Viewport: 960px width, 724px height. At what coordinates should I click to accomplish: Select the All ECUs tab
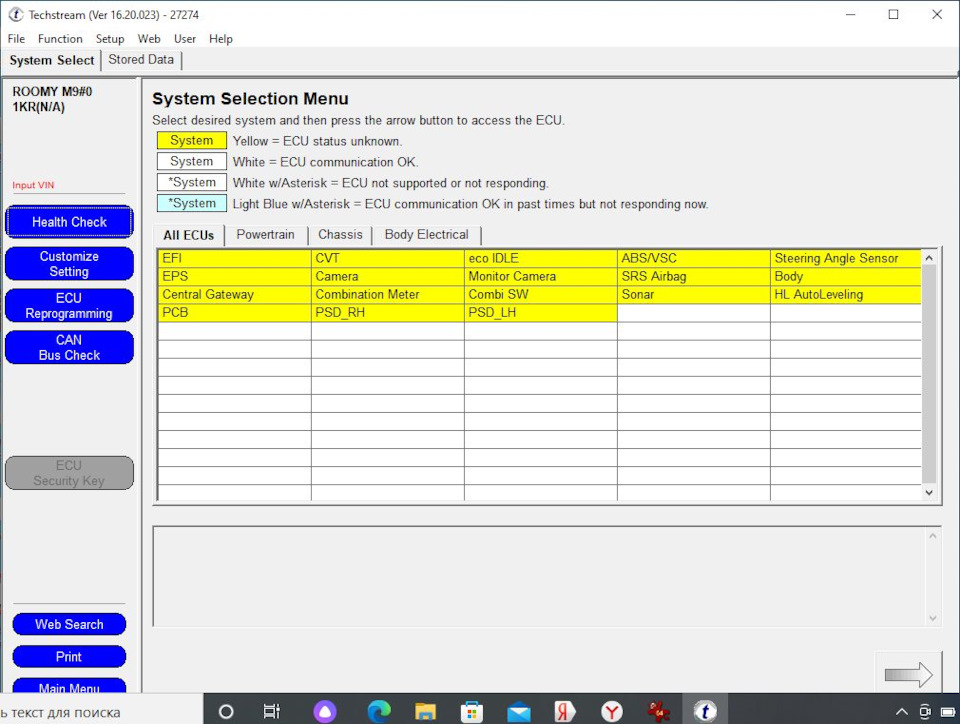coord(189,235)
